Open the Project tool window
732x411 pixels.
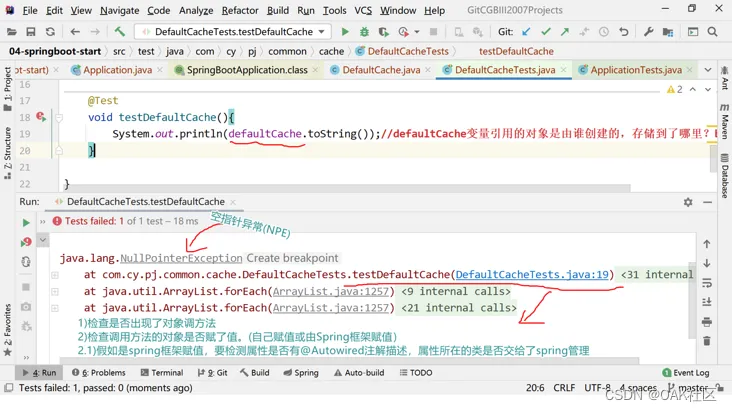click(x=7, y=89)
